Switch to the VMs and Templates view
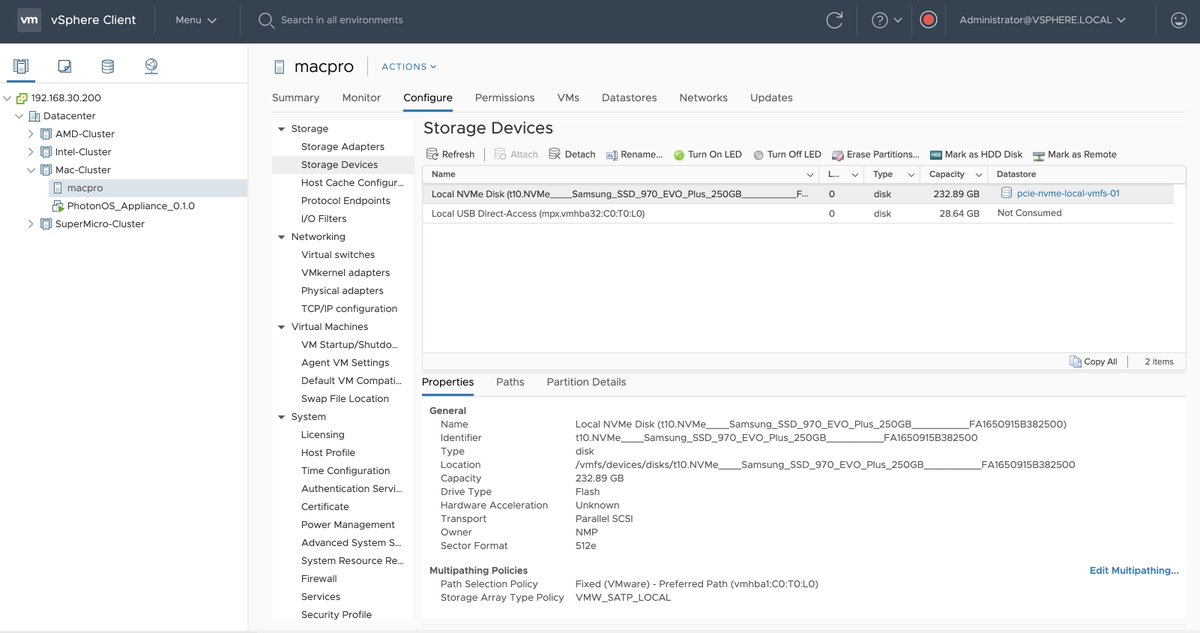The height and width of the screenshot is (633, 1200). [x=64, y=67]
